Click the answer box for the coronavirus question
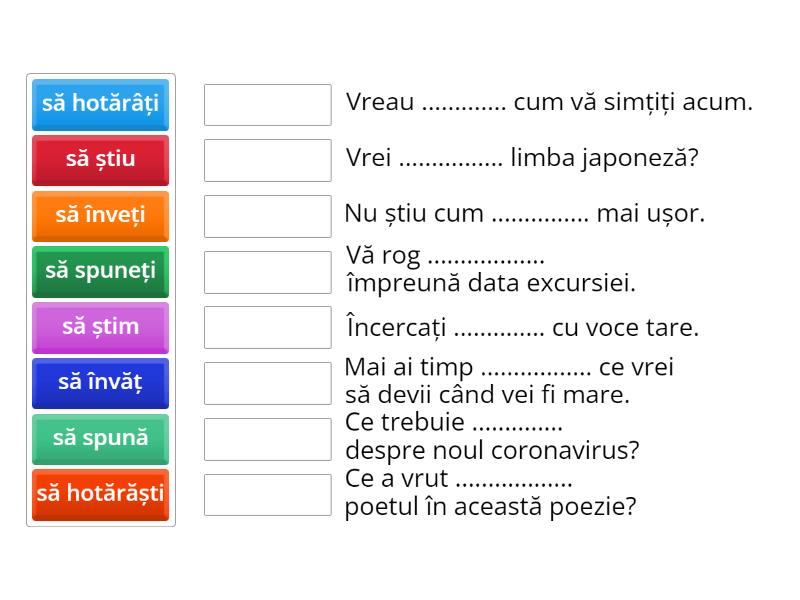Viewport: 800px width, 600px height. [x=266, y=438]
